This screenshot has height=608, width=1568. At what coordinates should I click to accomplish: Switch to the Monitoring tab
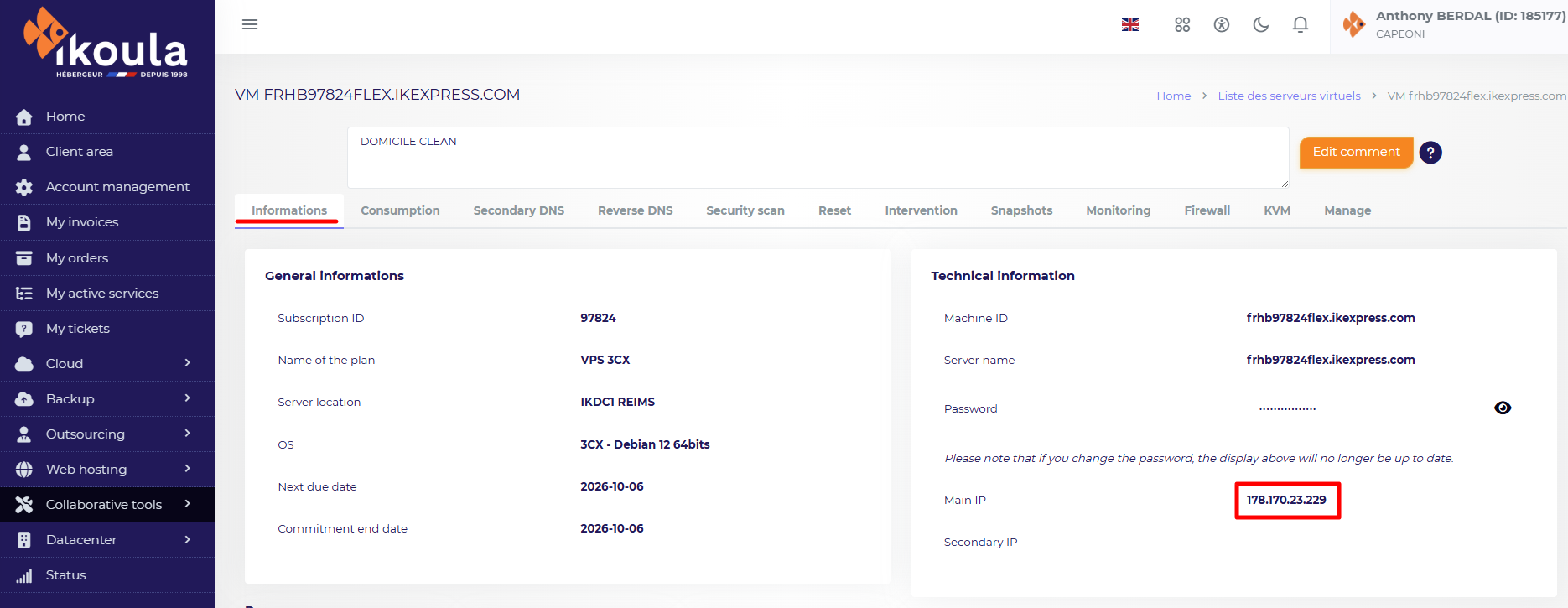tap(1119, 210)
